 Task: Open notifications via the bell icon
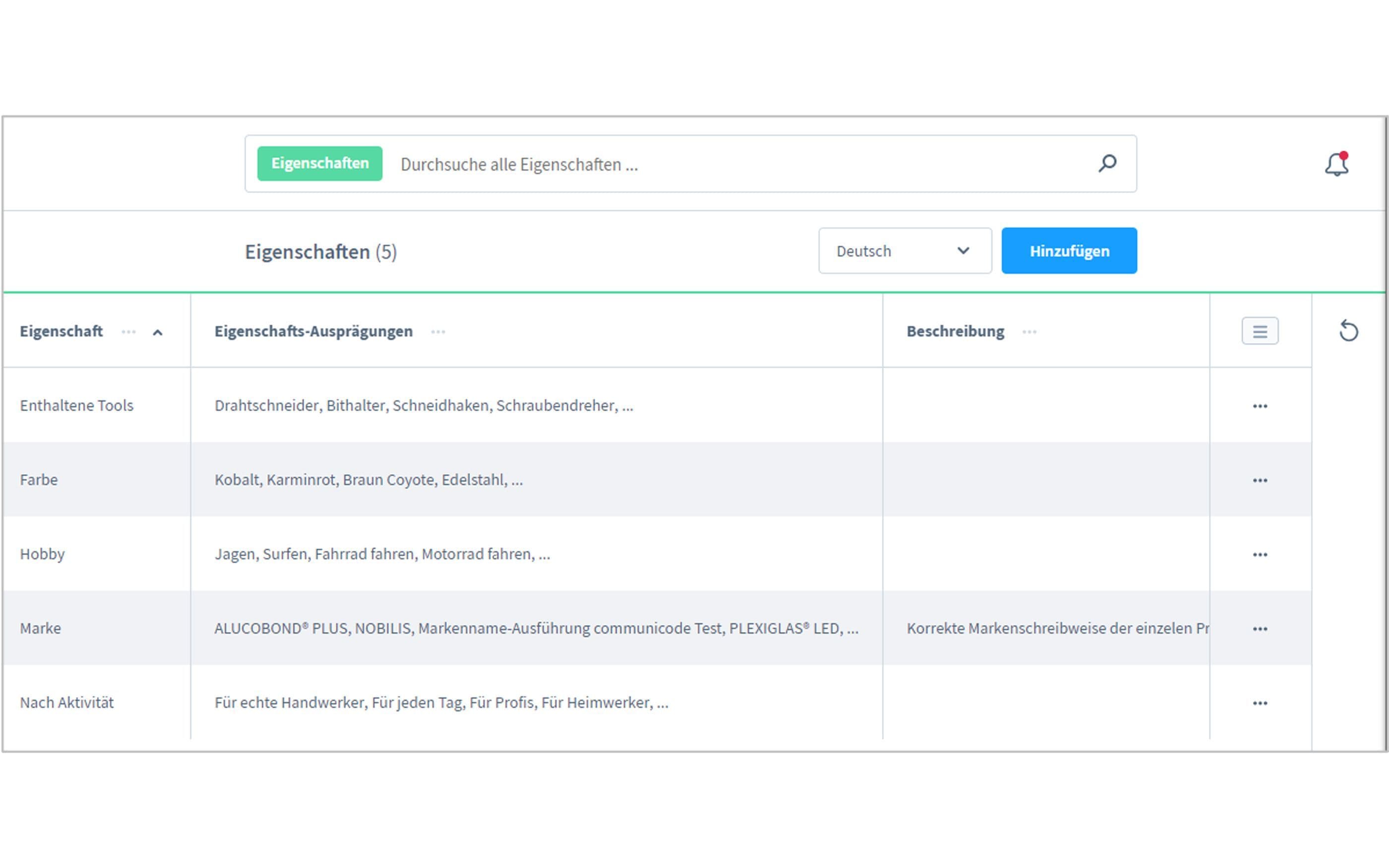pyautogui.click(x=1336, y=164)
